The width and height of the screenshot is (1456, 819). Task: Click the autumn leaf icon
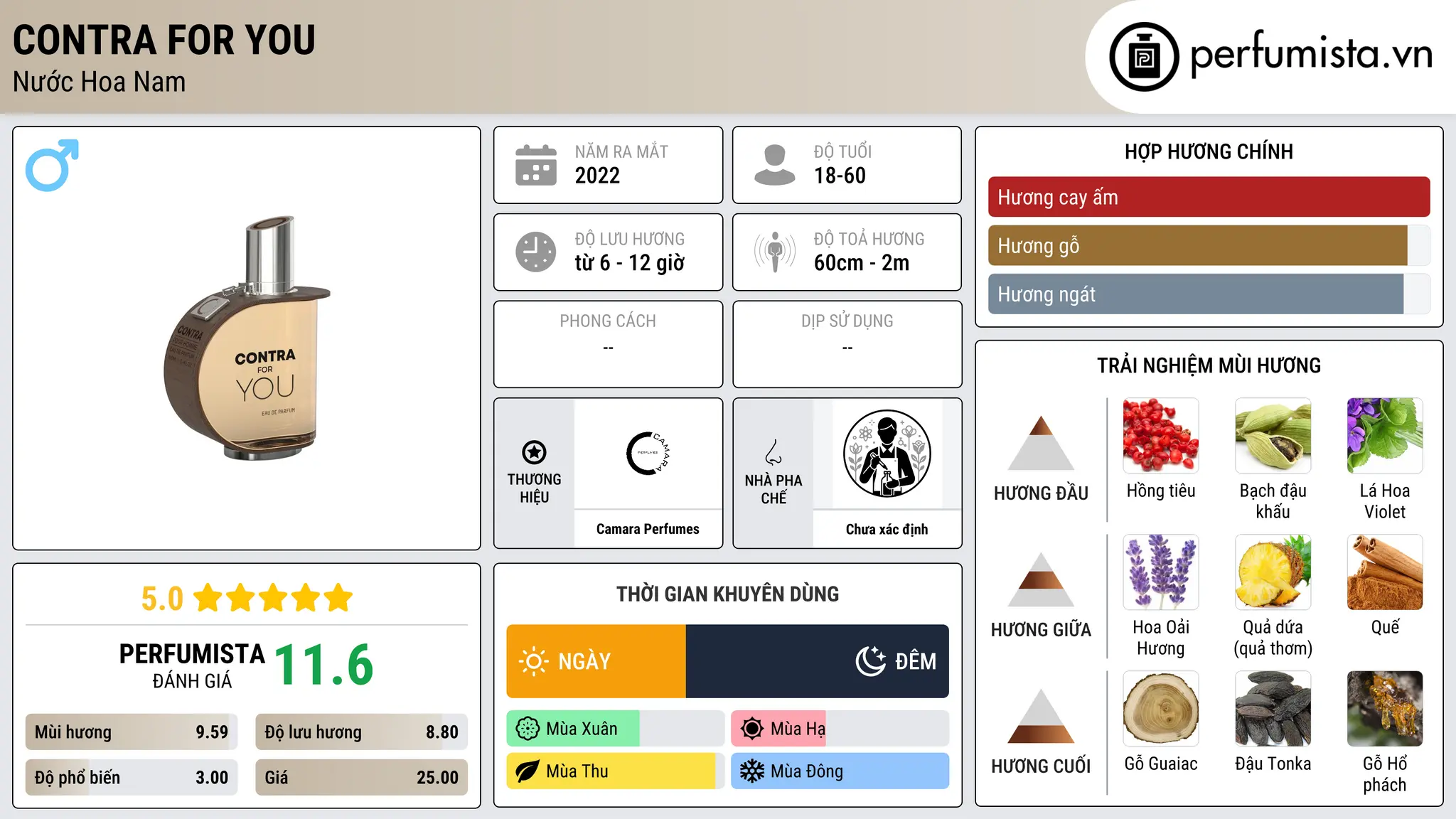pyautogui.click(x=528, y=771)
